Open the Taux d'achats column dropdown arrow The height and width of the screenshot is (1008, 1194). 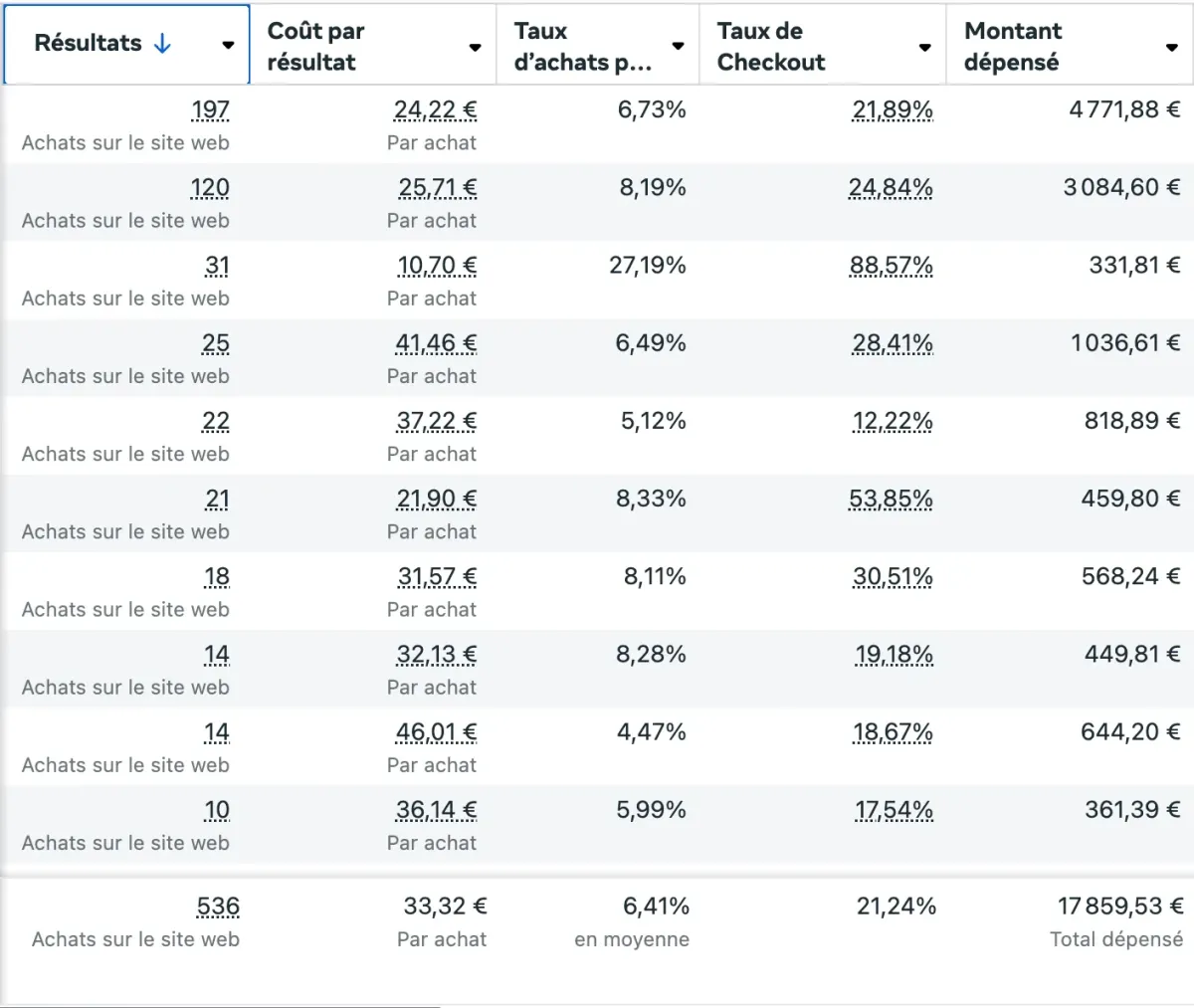point(678,46)
